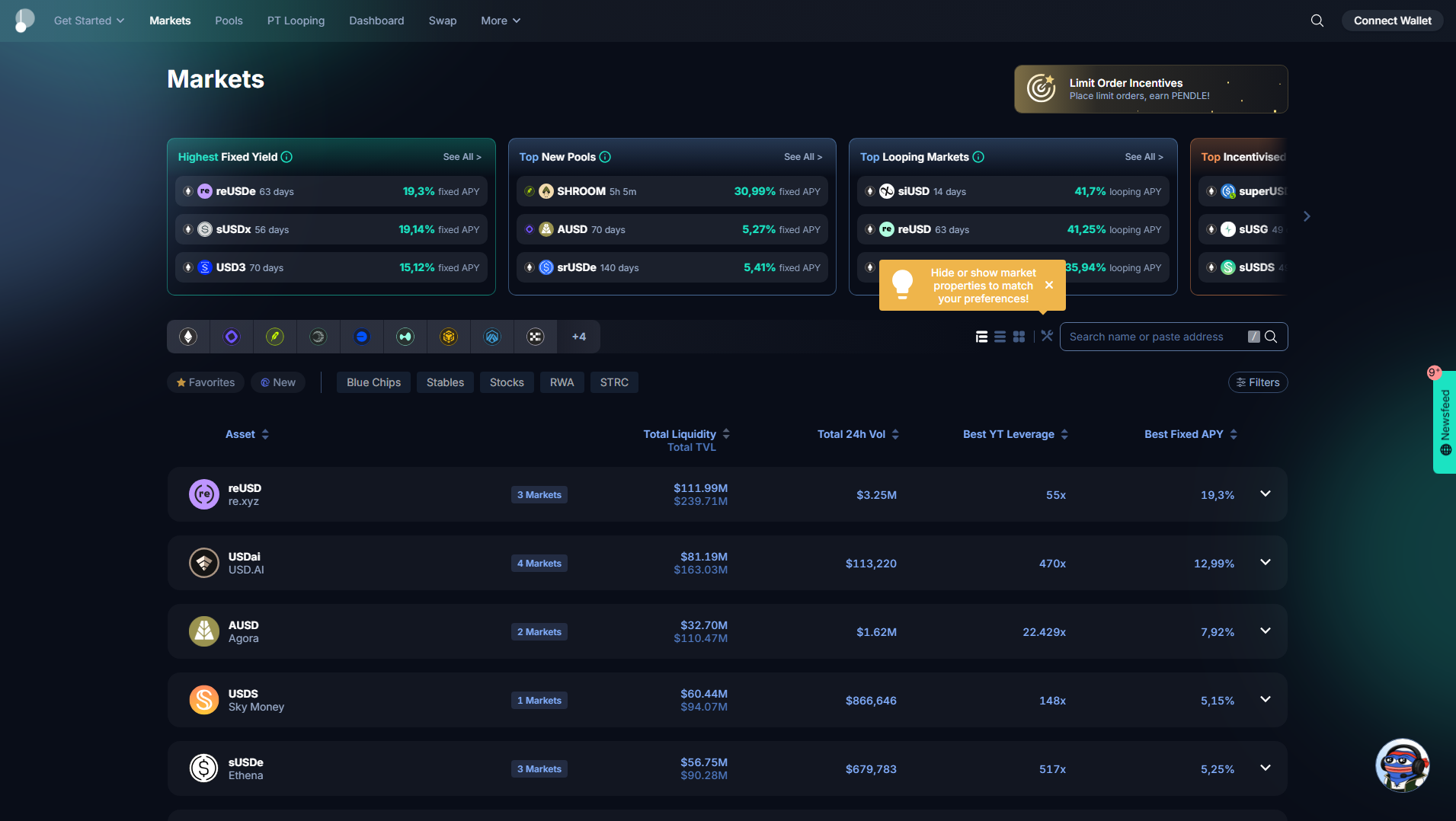Focus the search name or address field
1456x821 pixels.
tap(1173, 337)
